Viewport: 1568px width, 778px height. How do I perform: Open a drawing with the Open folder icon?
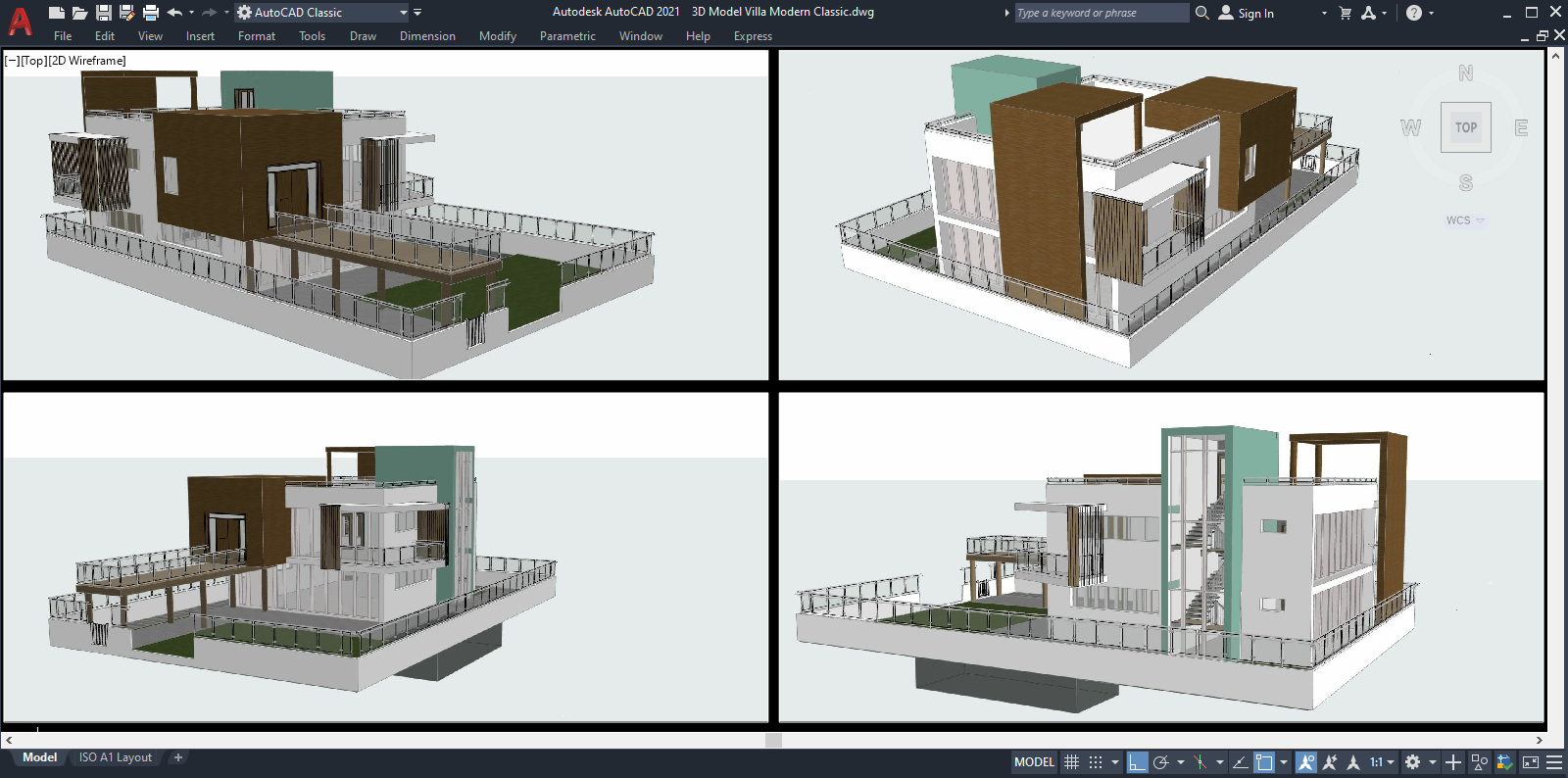pyautogui.click(x=79, y=13)
